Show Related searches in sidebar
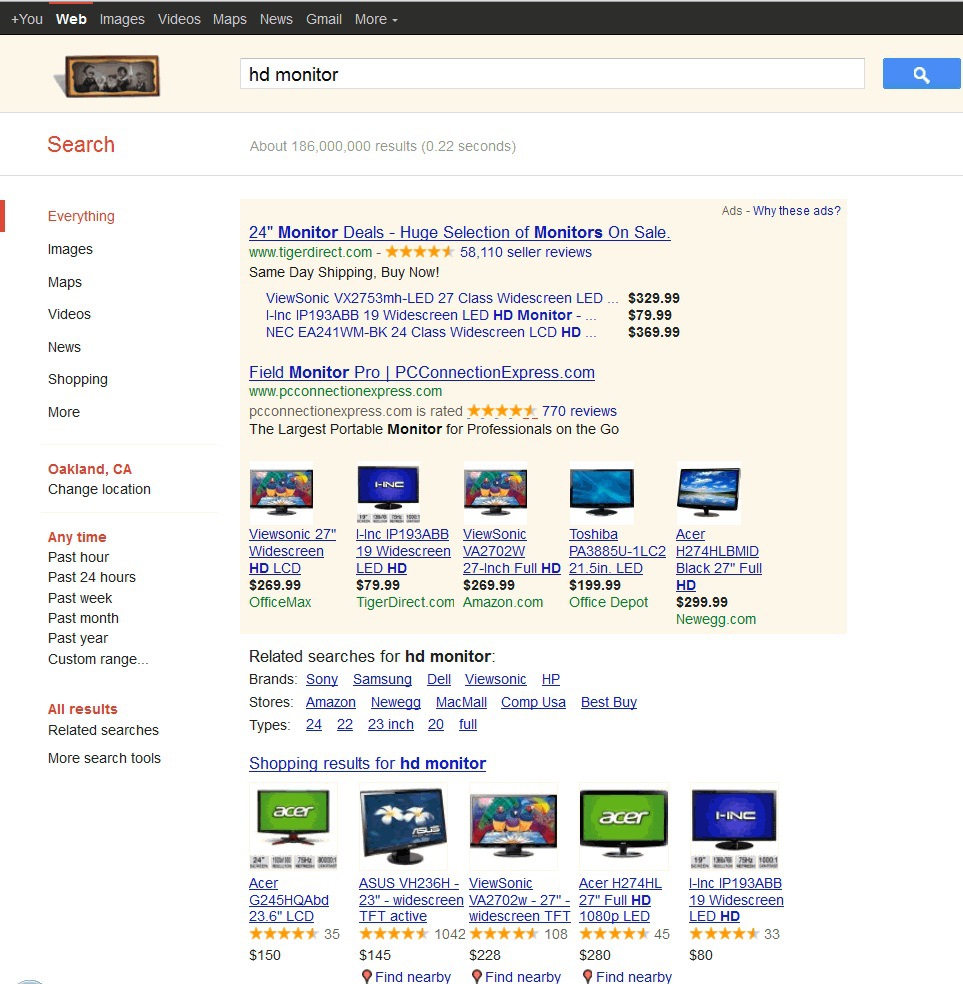Screen dimensions: 963x984 [x=104, y=730]
